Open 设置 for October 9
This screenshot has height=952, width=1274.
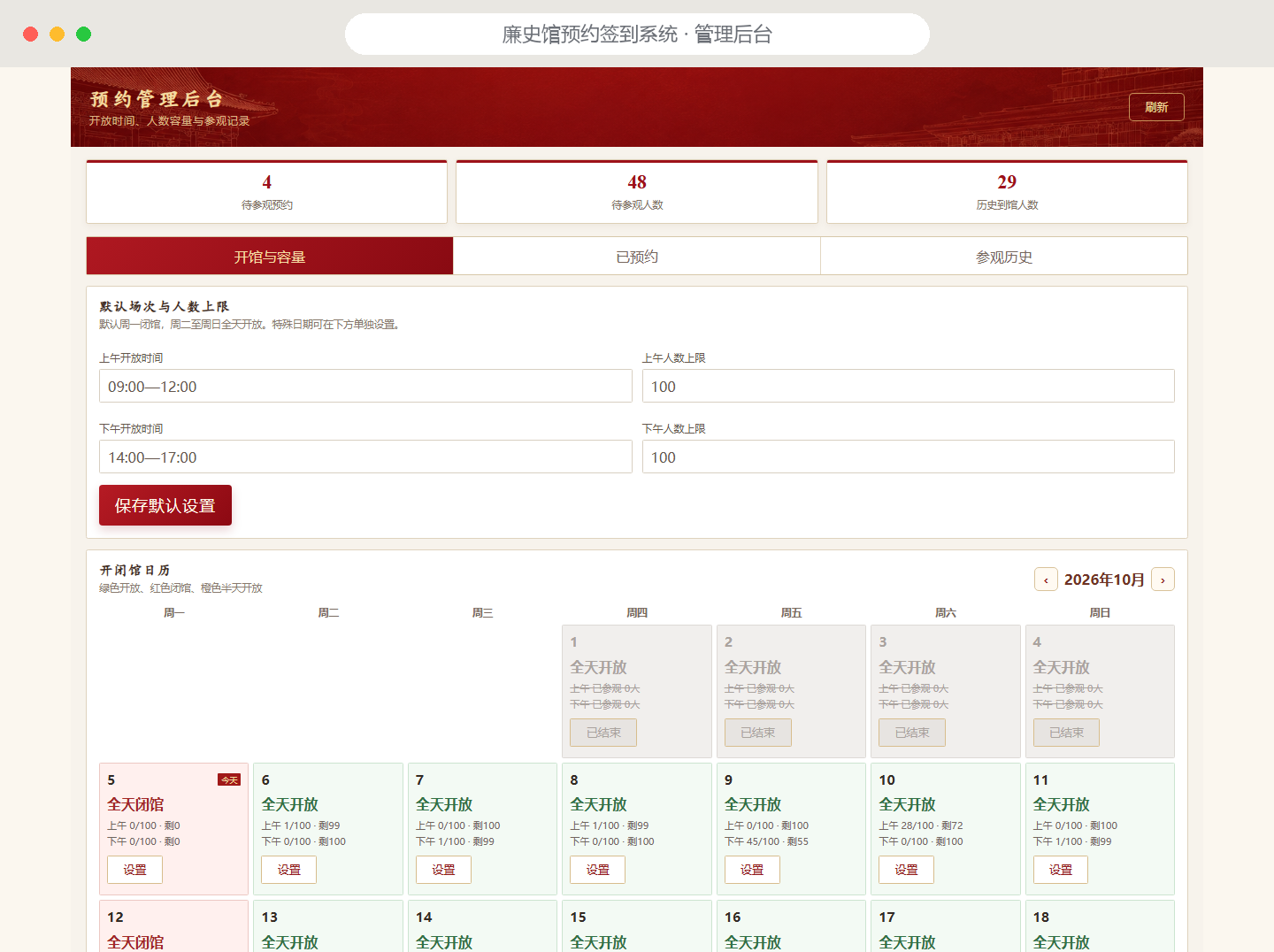[x=752, y=870]
